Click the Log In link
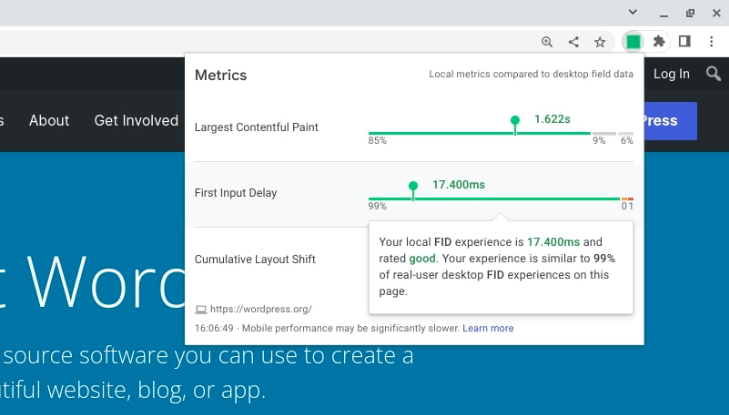 (x=671, y=74)
